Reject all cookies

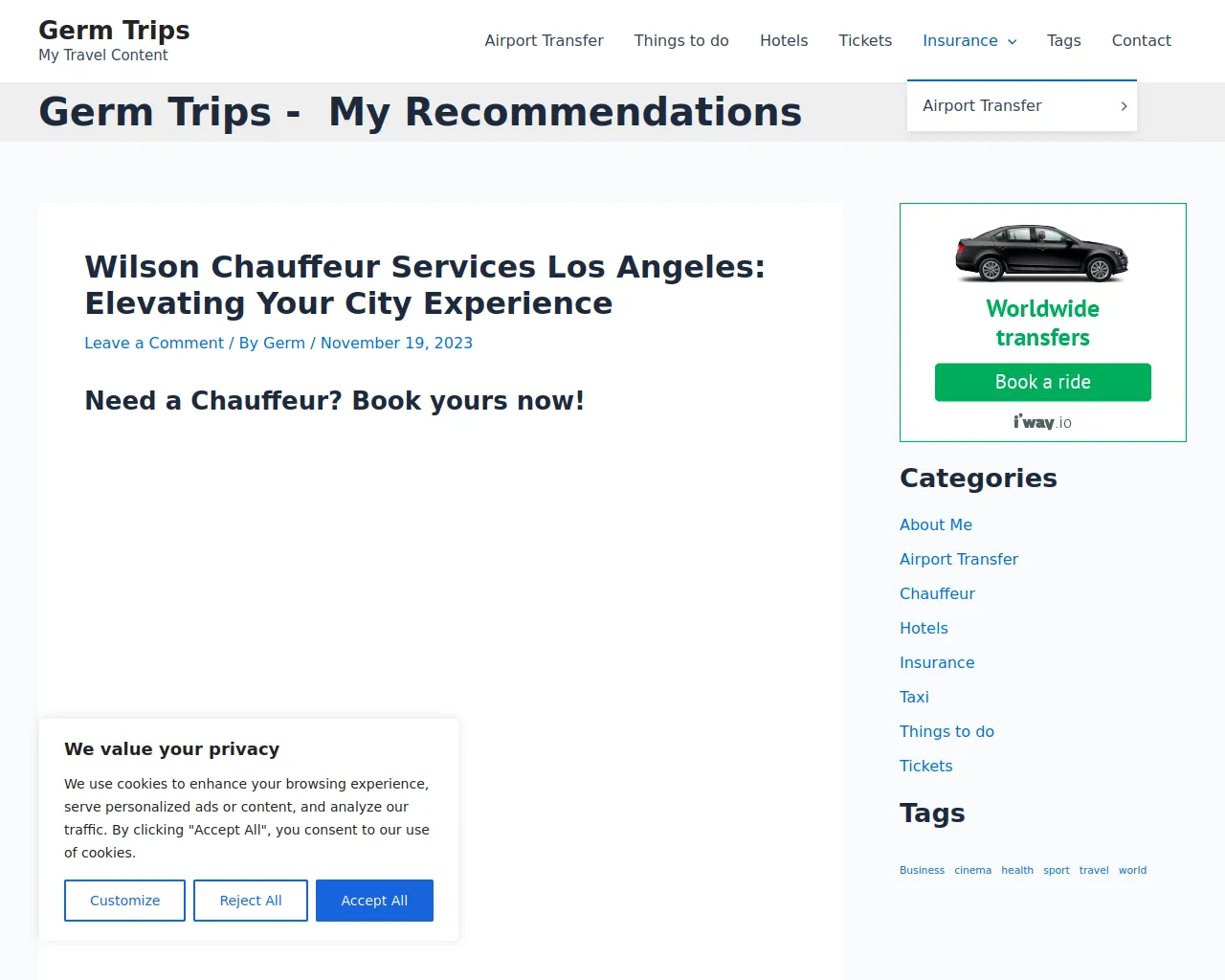click(251, 901)
